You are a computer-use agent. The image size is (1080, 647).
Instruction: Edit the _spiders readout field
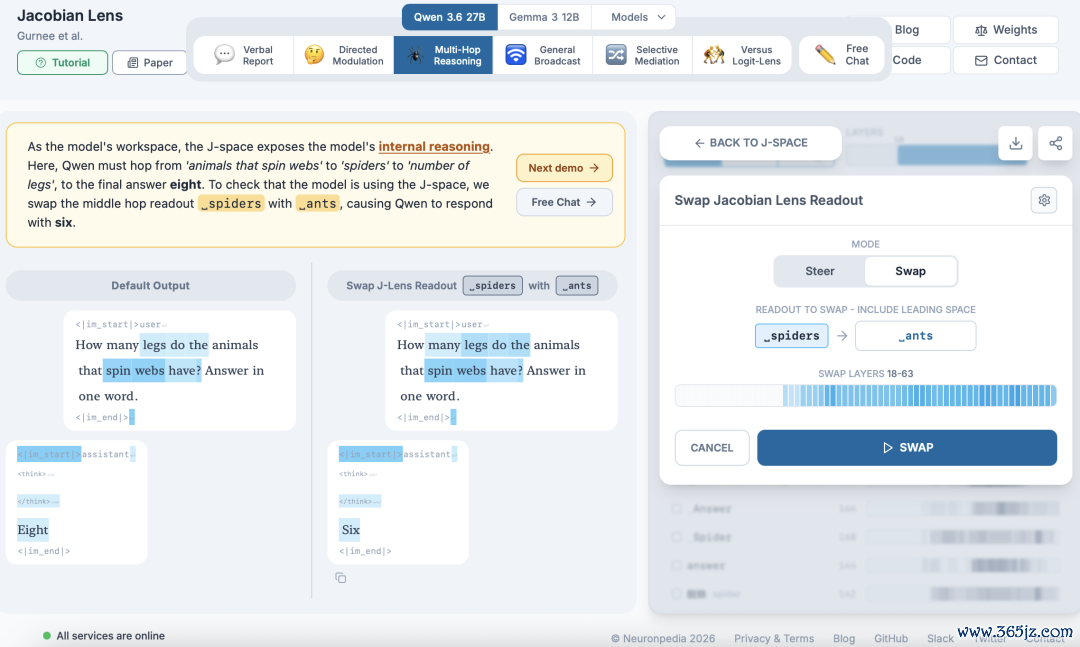791,336
